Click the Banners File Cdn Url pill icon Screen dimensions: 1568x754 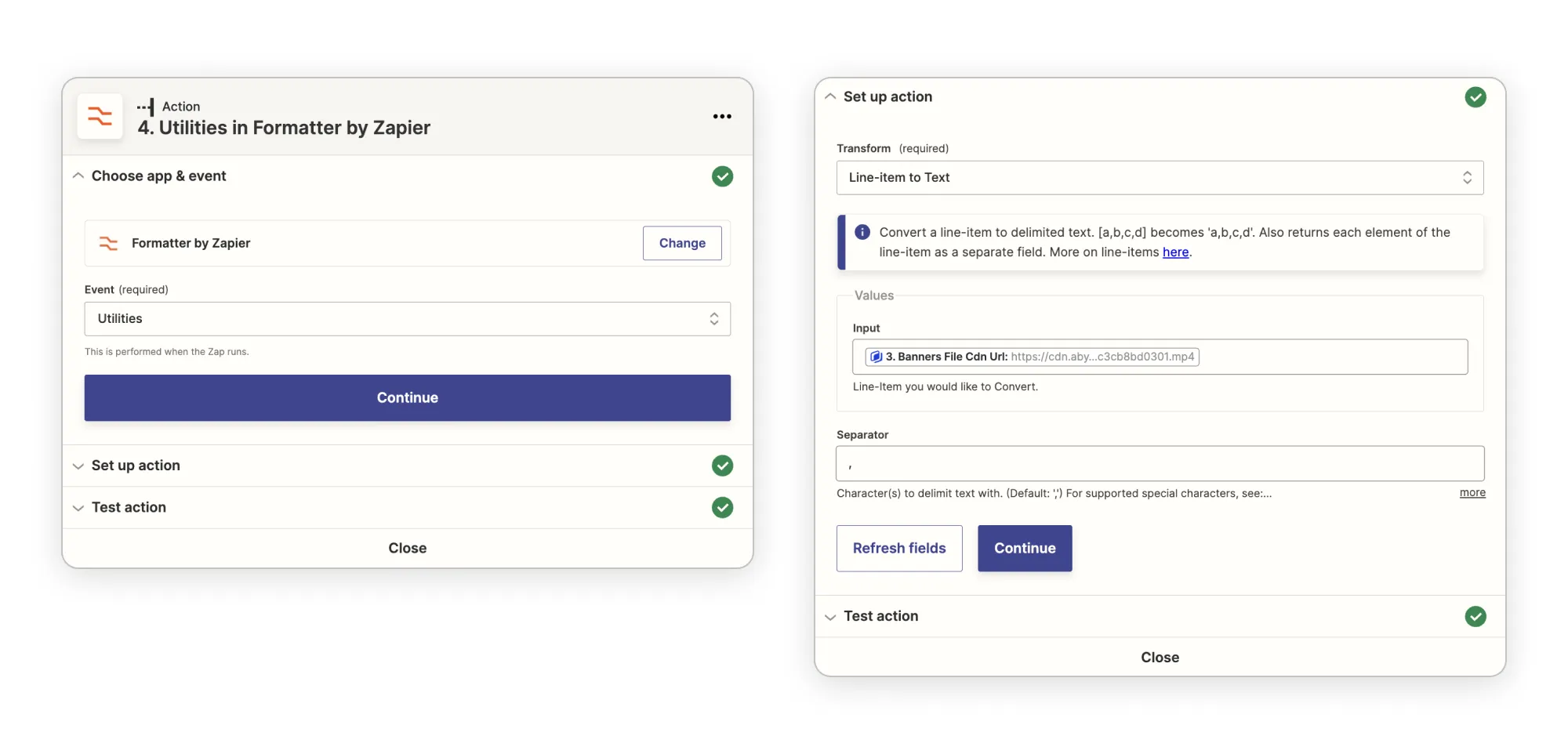[877, 357]
